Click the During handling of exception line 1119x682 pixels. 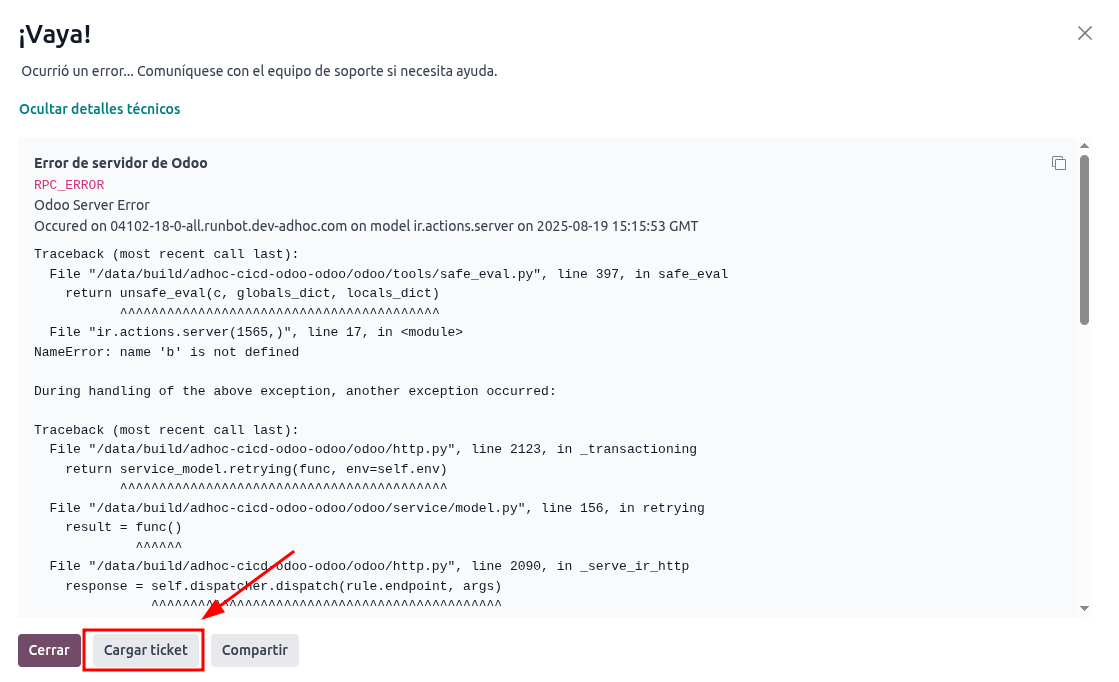pos(294,391)
